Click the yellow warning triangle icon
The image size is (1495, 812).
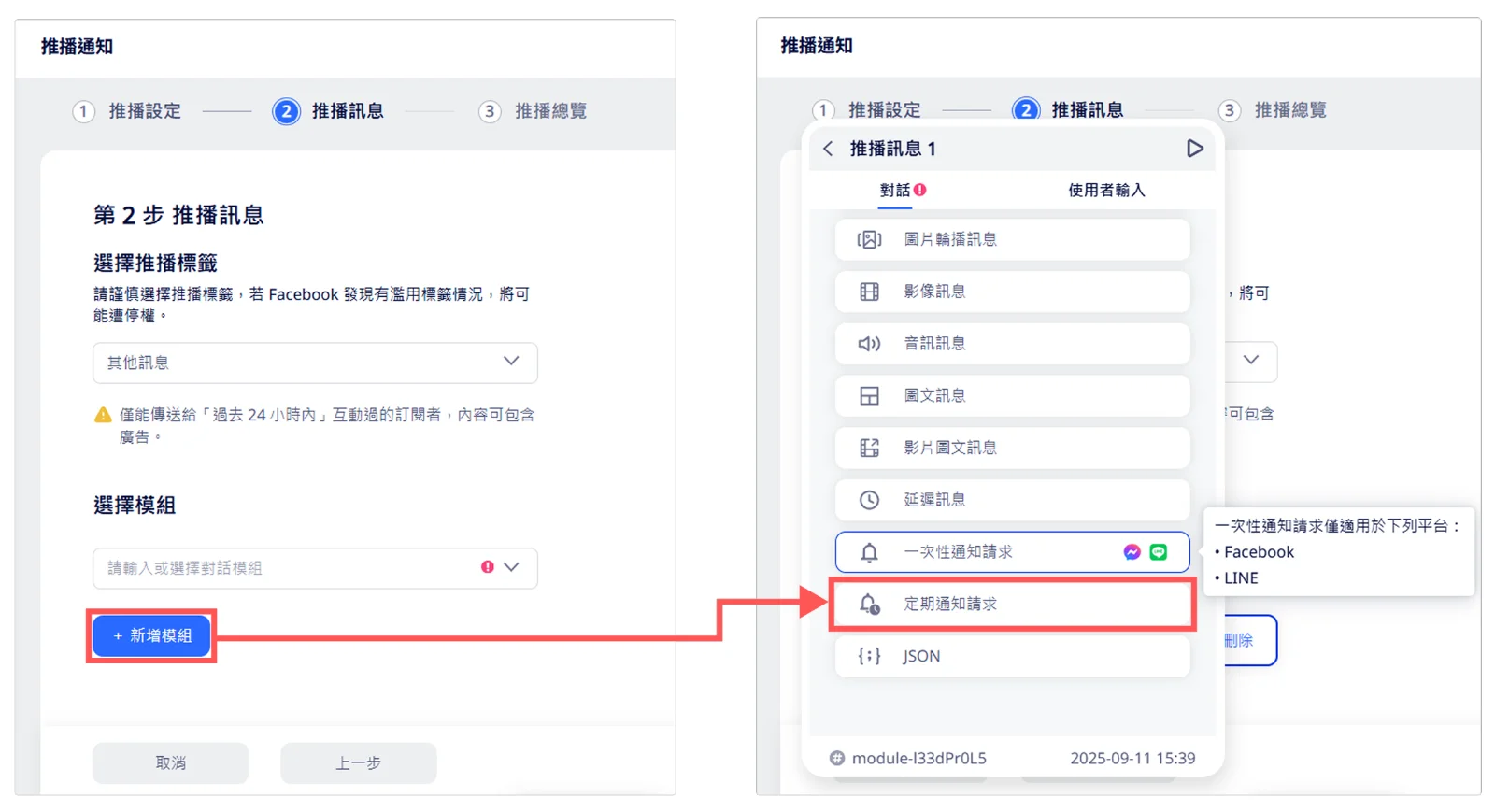tap(104, 415)
